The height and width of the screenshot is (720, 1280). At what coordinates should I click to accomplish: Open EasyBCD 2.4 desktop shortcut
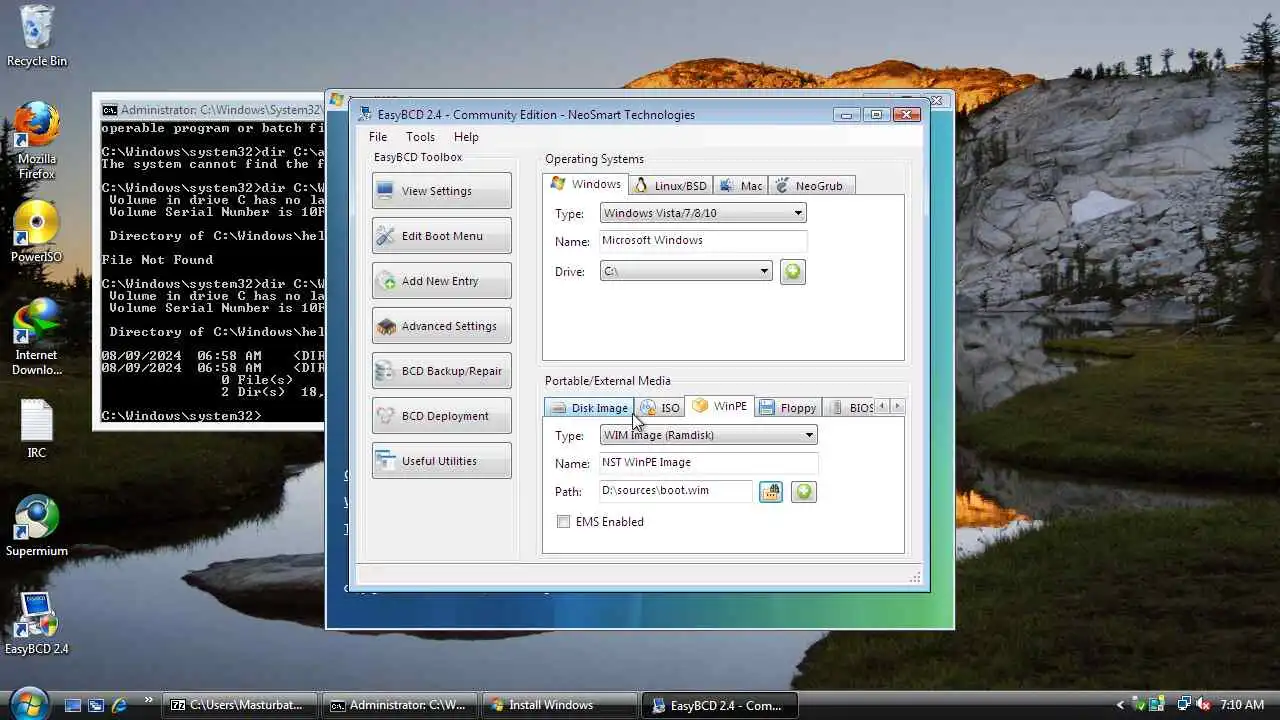point(37,624)
